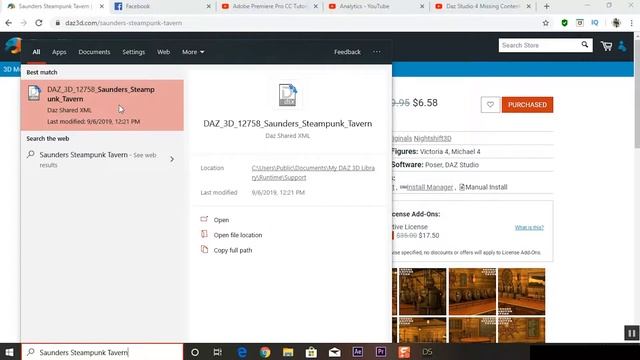Viewport: 640px width, 360px height.
Task: Click the IQ extension icon
Action: (x=595, y=23)
